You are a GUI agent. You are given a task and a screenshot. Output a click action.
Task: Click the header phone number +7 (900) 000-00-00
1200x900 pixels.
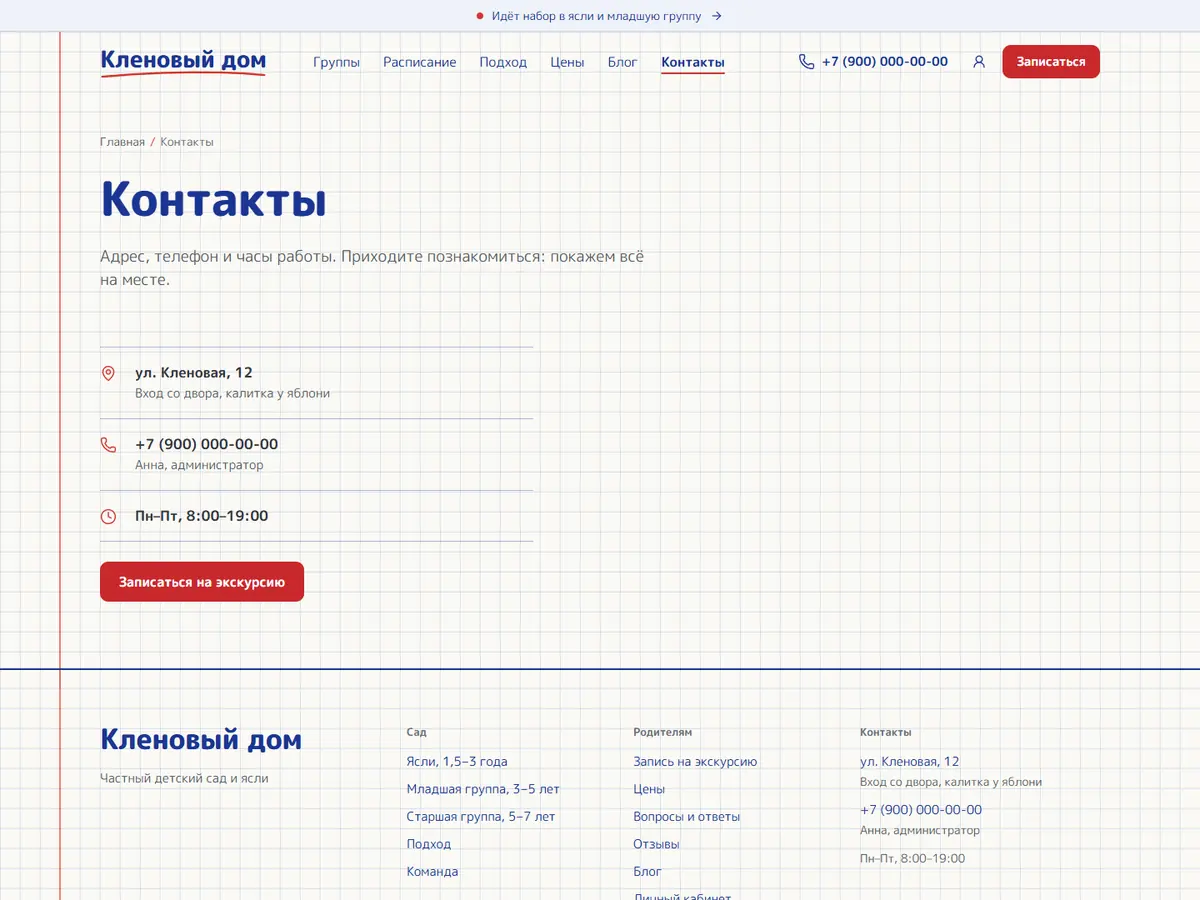(885, 62)
